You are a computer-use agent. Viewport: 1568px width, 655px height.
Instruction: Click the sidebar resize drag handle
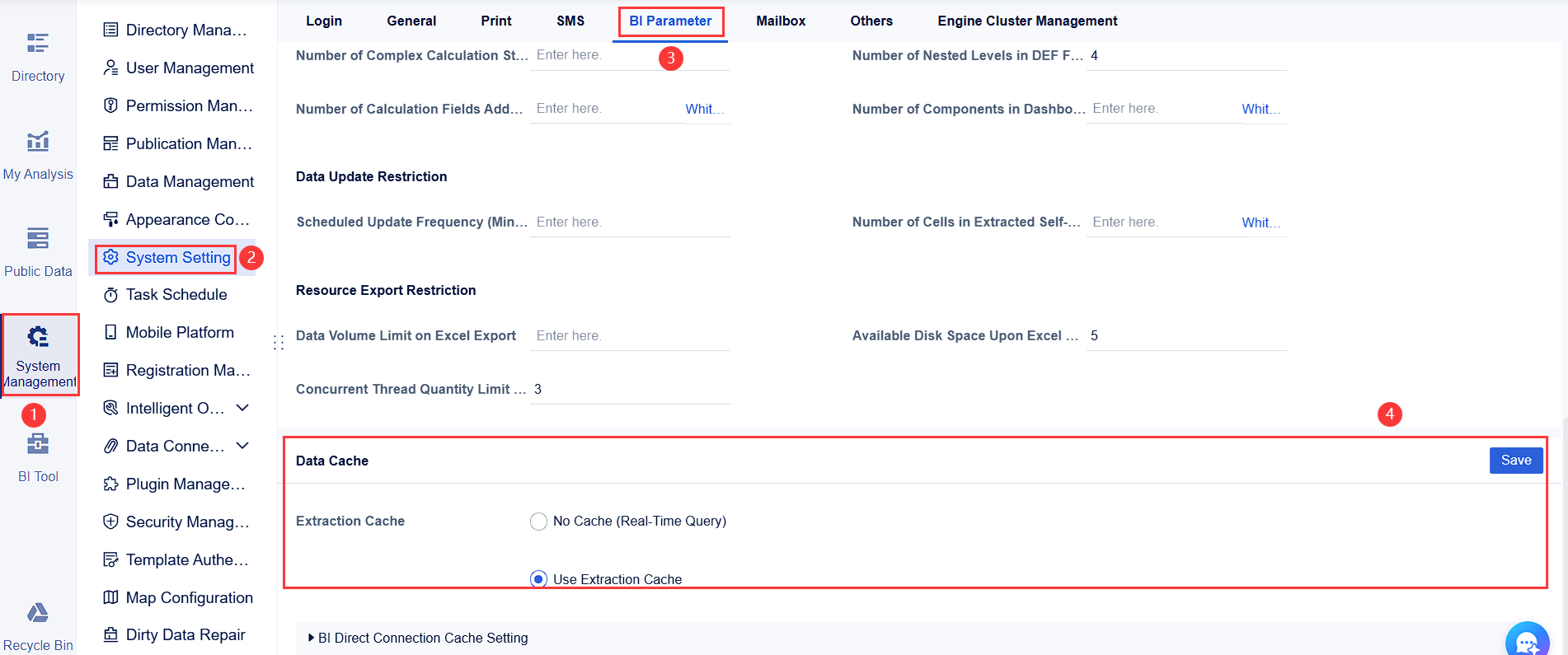[x=279, y=343]
